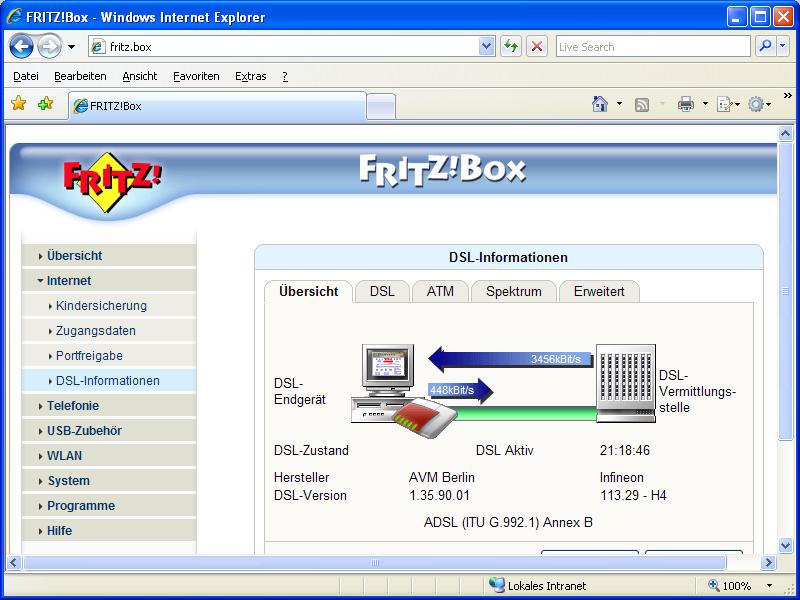
Task: Open the zoom level dropdown
Action: [x=769, y=586]
